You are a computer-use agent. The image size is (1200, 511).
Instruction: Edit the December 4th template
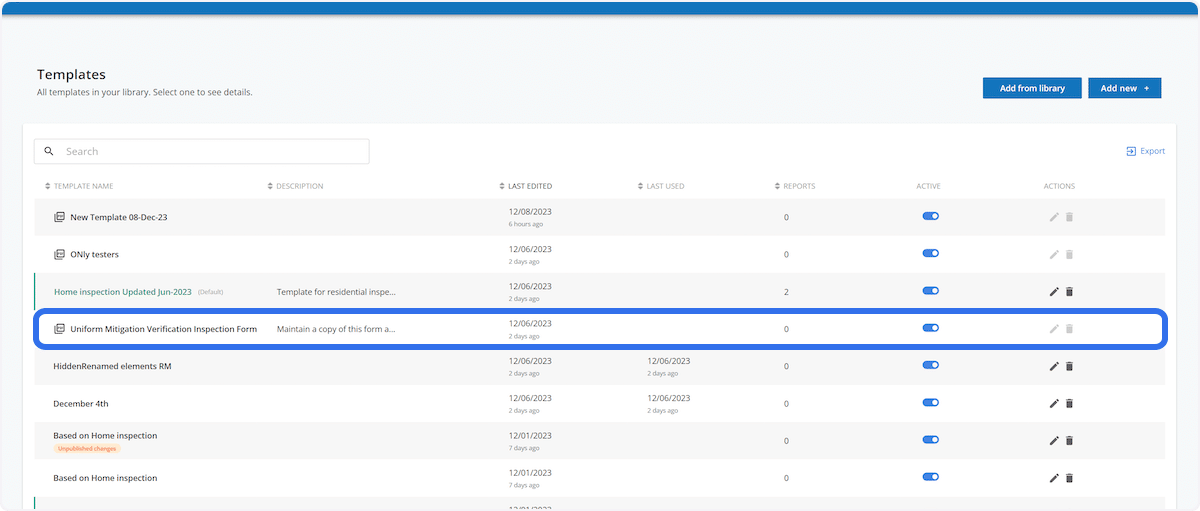pos(1054,404)
